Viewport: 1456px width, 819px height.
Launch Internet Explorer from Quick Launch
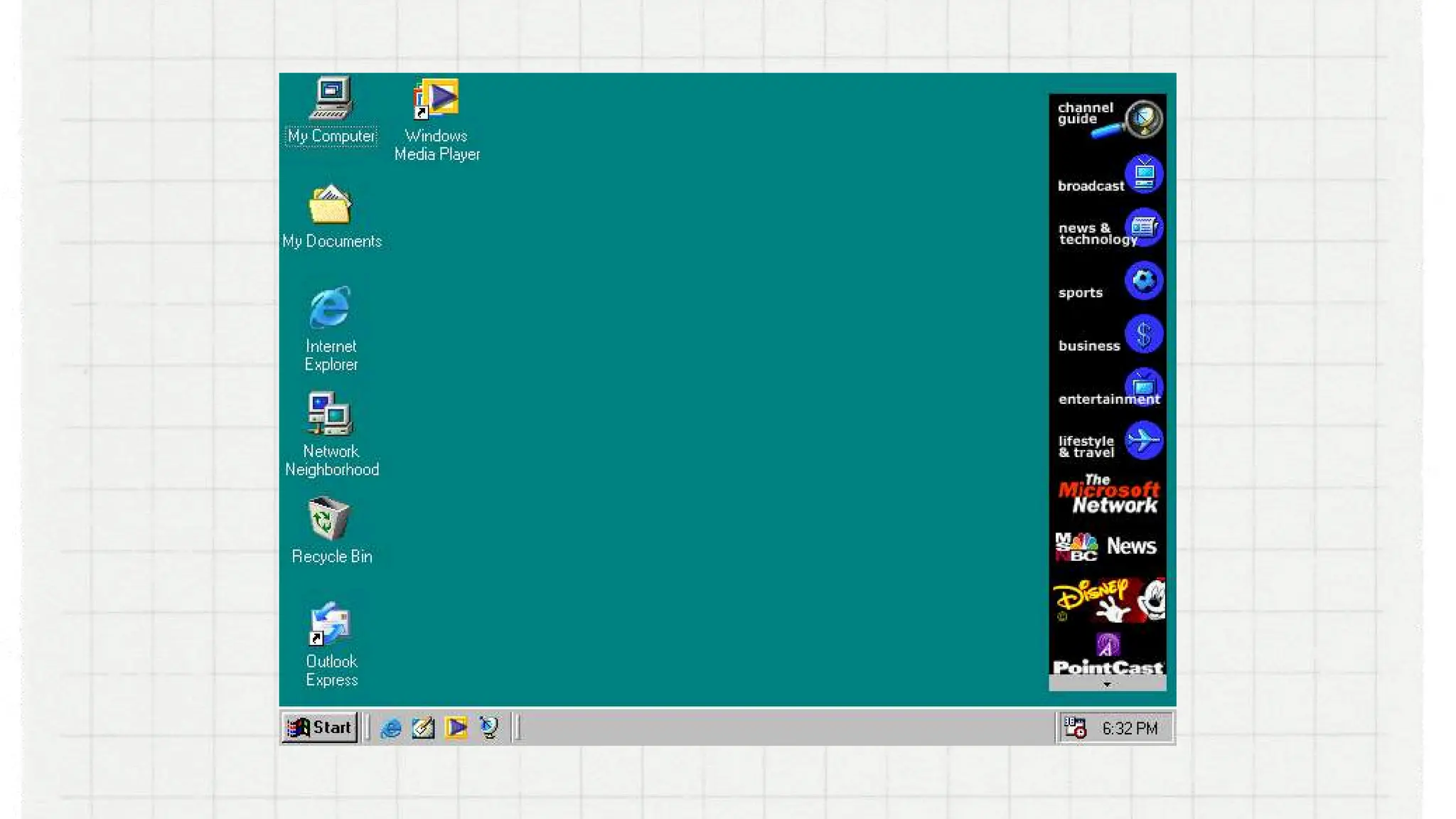(391, 727)
